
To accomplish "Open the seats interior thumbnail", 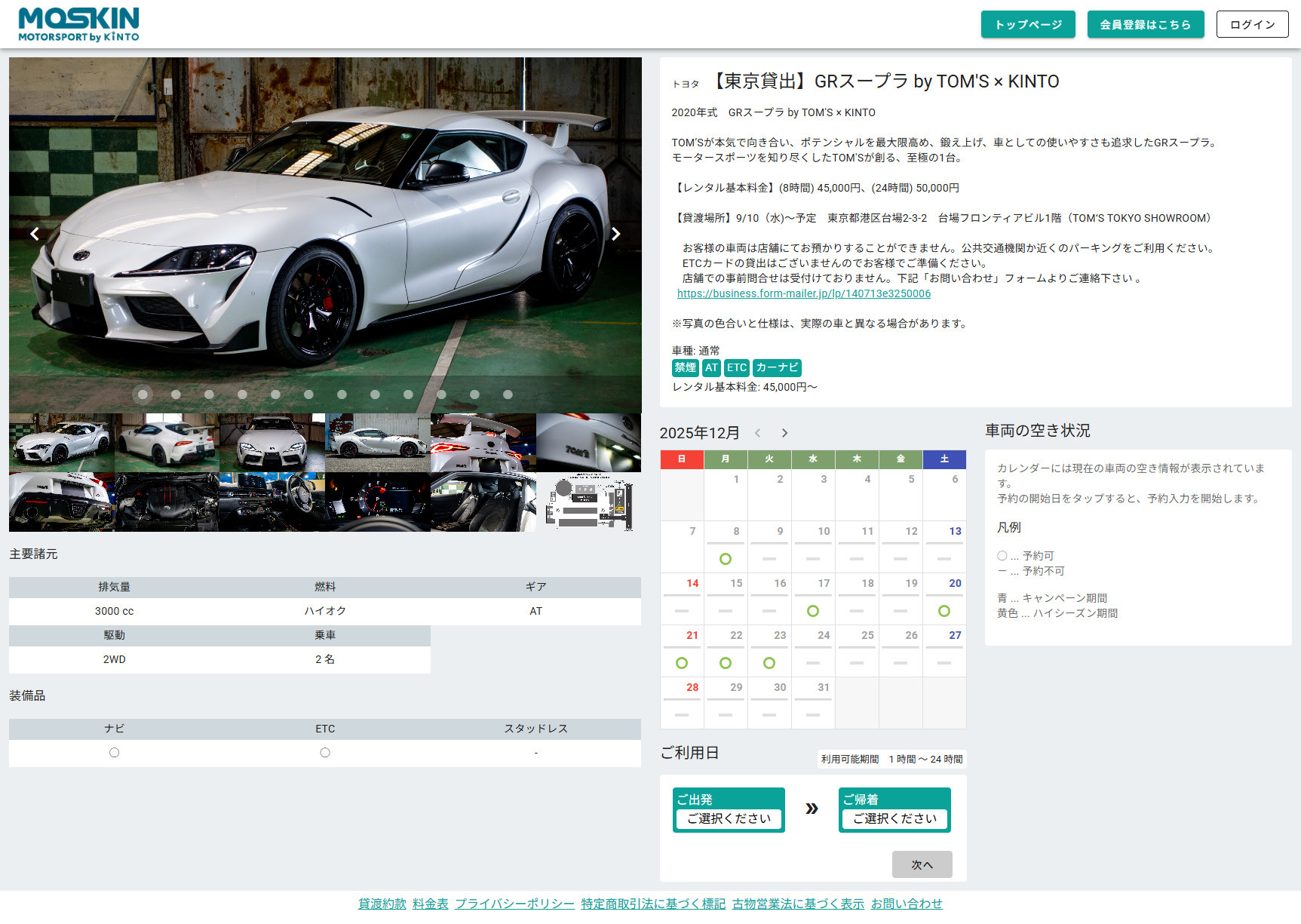I will [483, 502].
